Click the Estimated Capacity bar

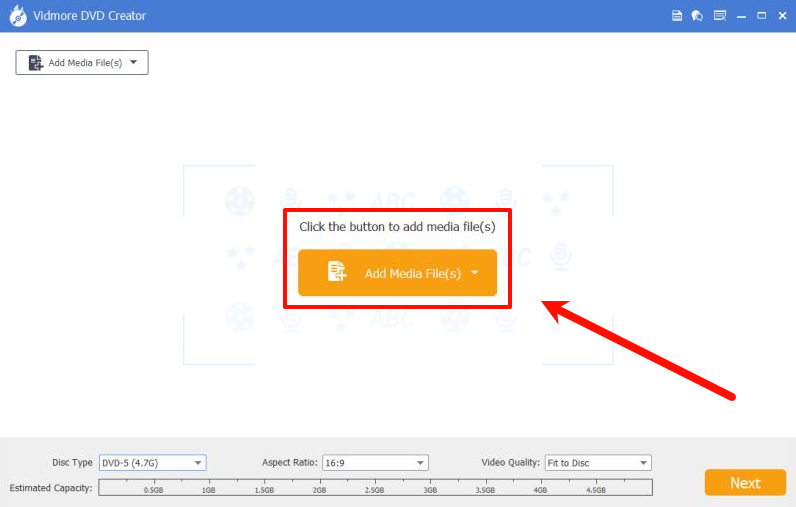(x=376, y=487)
